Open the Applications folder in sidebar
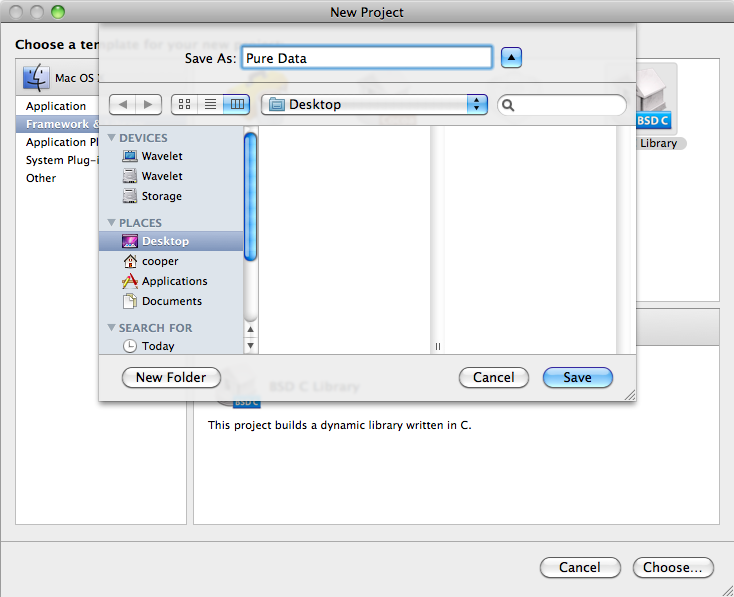 (171, 281)
